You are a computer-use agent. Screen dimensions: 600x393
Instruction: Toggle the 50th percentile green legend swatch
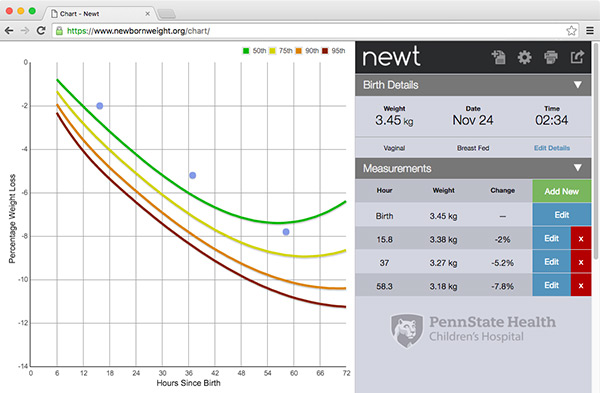(246, 51)
